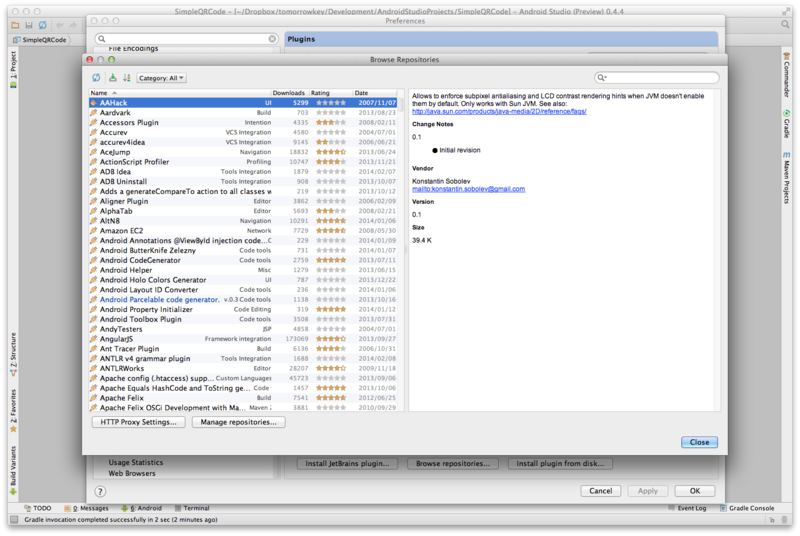Click Cancel in the Preferences window
The width and height of the screenshot is (800, 536).
tap(601, 491)
